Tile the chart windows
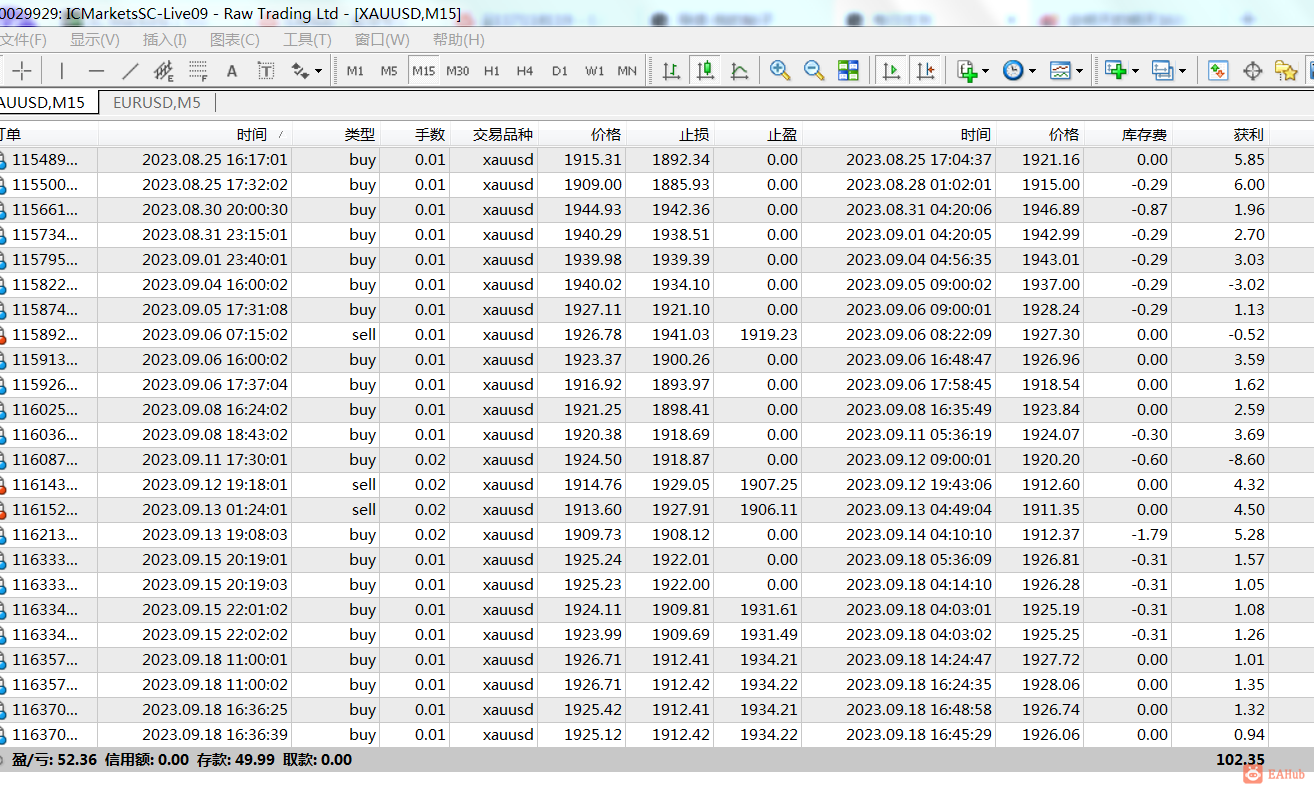 (x=848, y=71)
